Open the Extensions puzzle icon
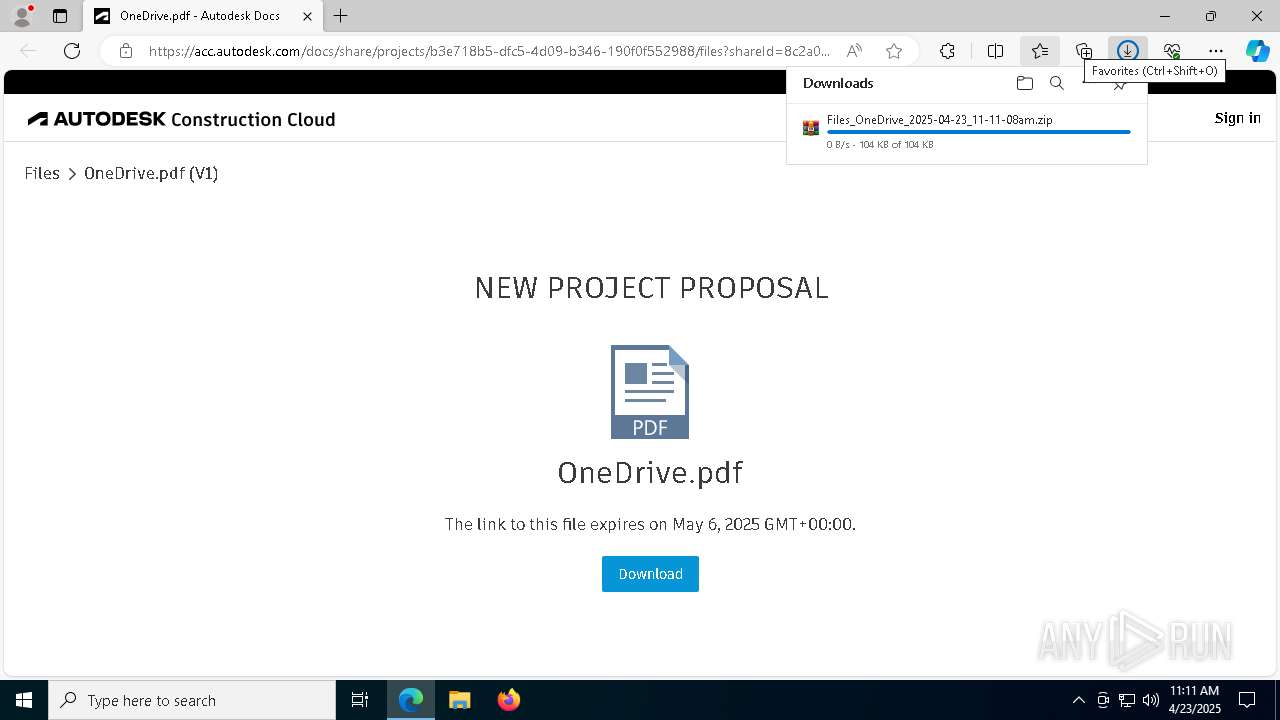This screenshot has height=720, width=1280. (947, 51)
